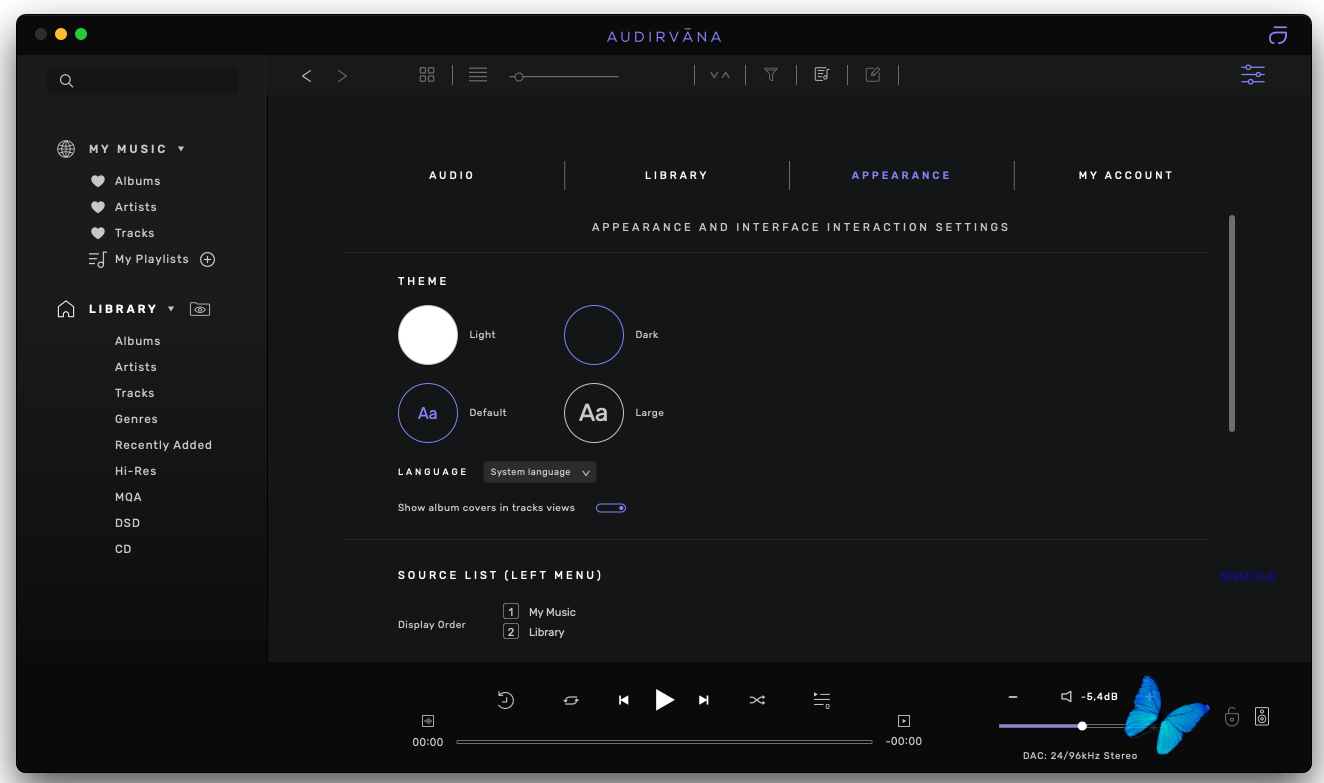The width and height of the screenshot is (1324, 783).
Task: Skip to the previous track
Action: click(x=624, y=700)
